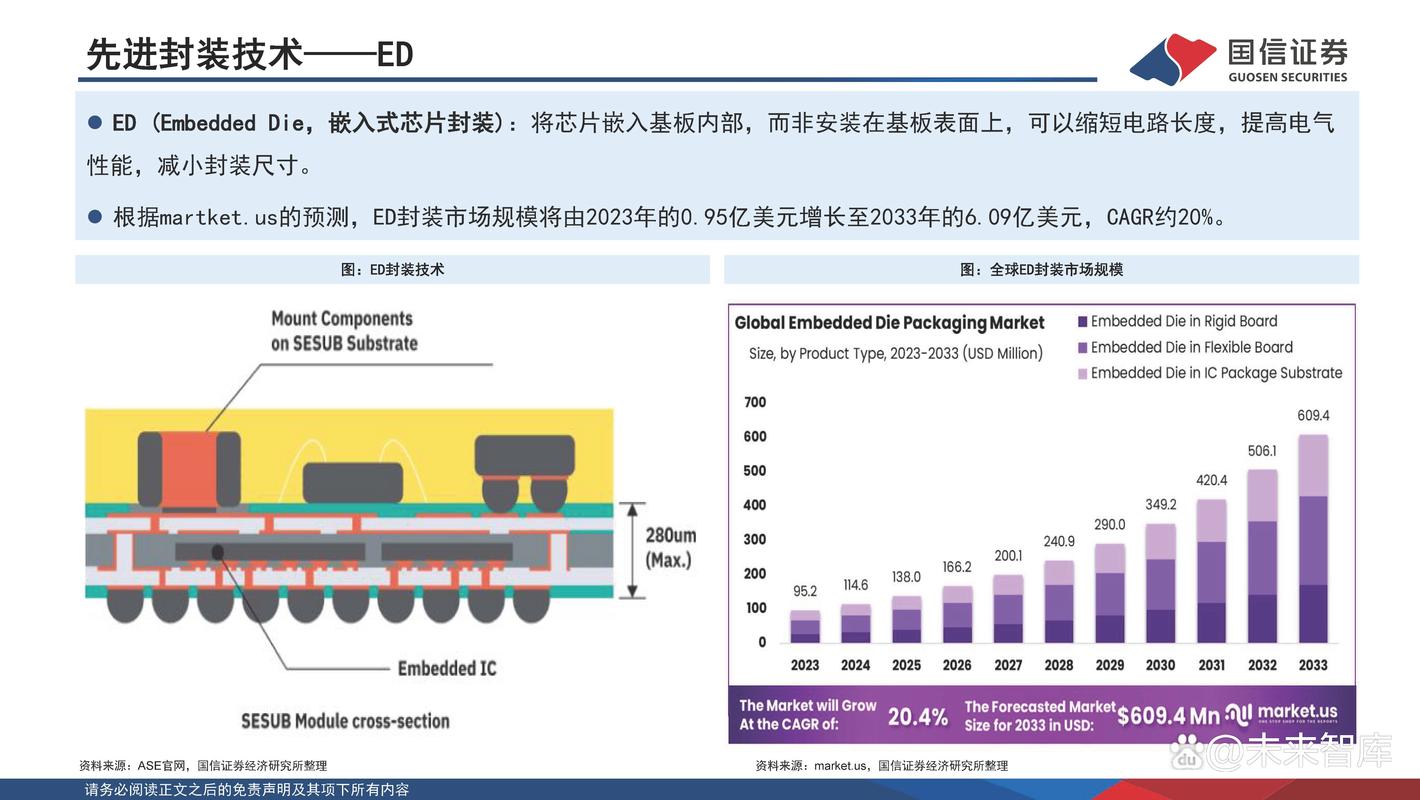Click the 20.4% CAGR figure
Image resolution: width=1420 pixels, height=800 pixels.
pyautogui.click(x=917, y=716)
